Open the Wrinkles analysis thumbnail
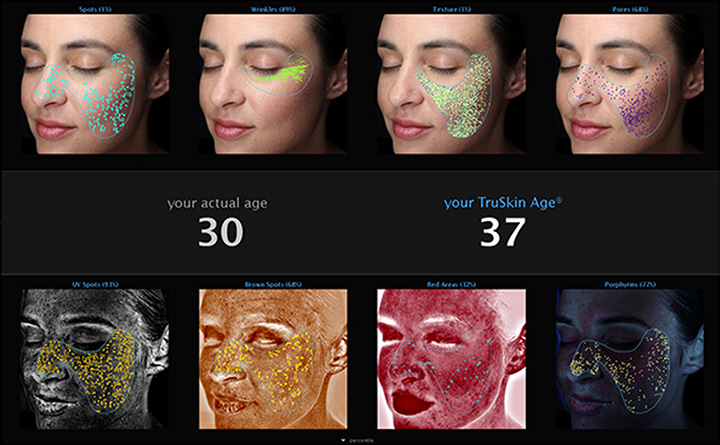720x445 pixels. click(273, 84)
